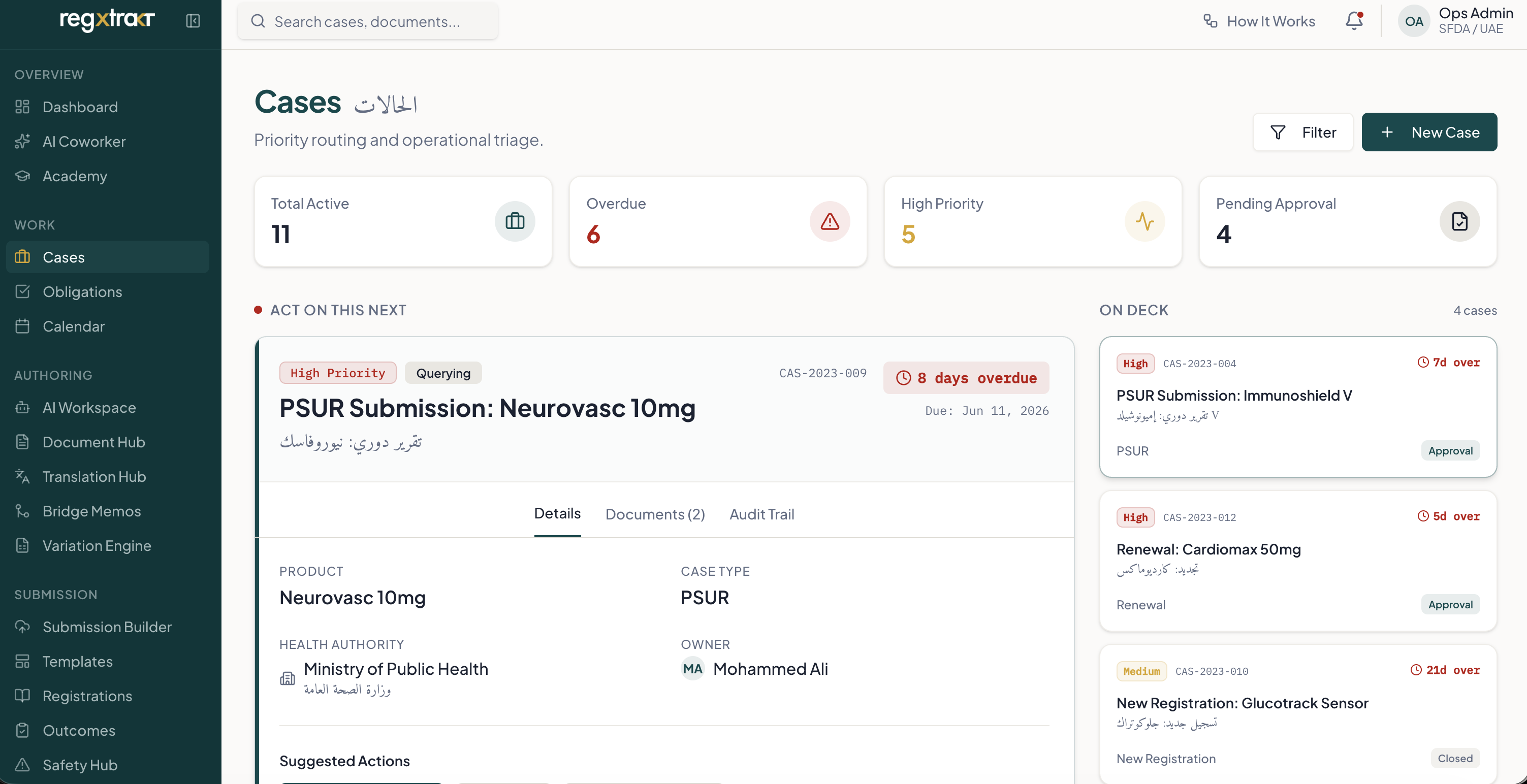Click the search cases, documents field
1527x784 pixels.
click(x=367, y=21)
